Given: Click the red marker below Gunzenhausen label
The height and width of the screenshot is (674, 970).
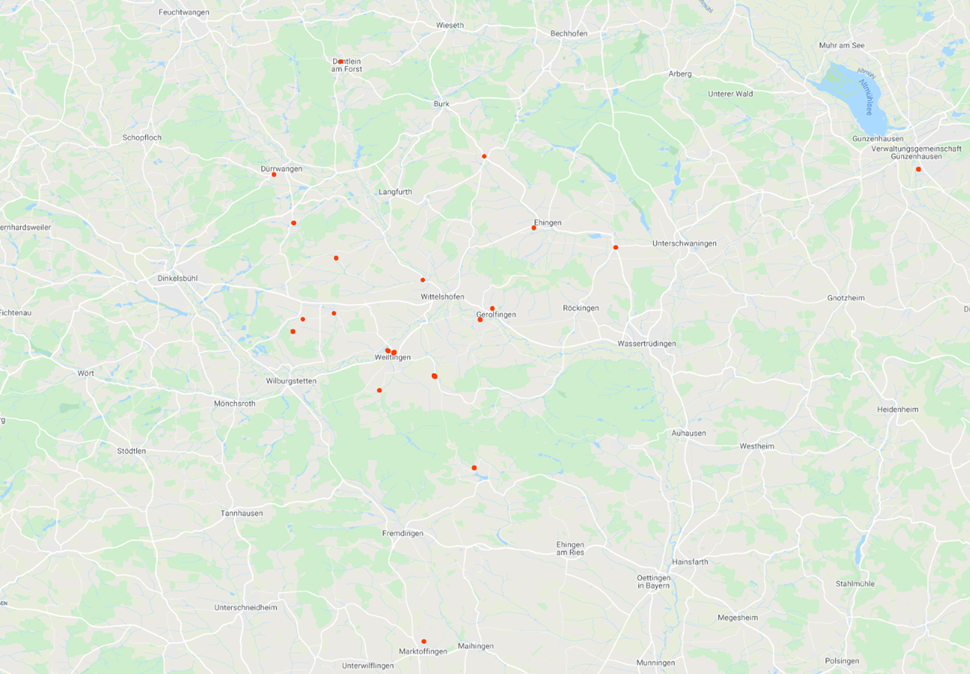Looking at the screenshot, I should pos(919,169).
